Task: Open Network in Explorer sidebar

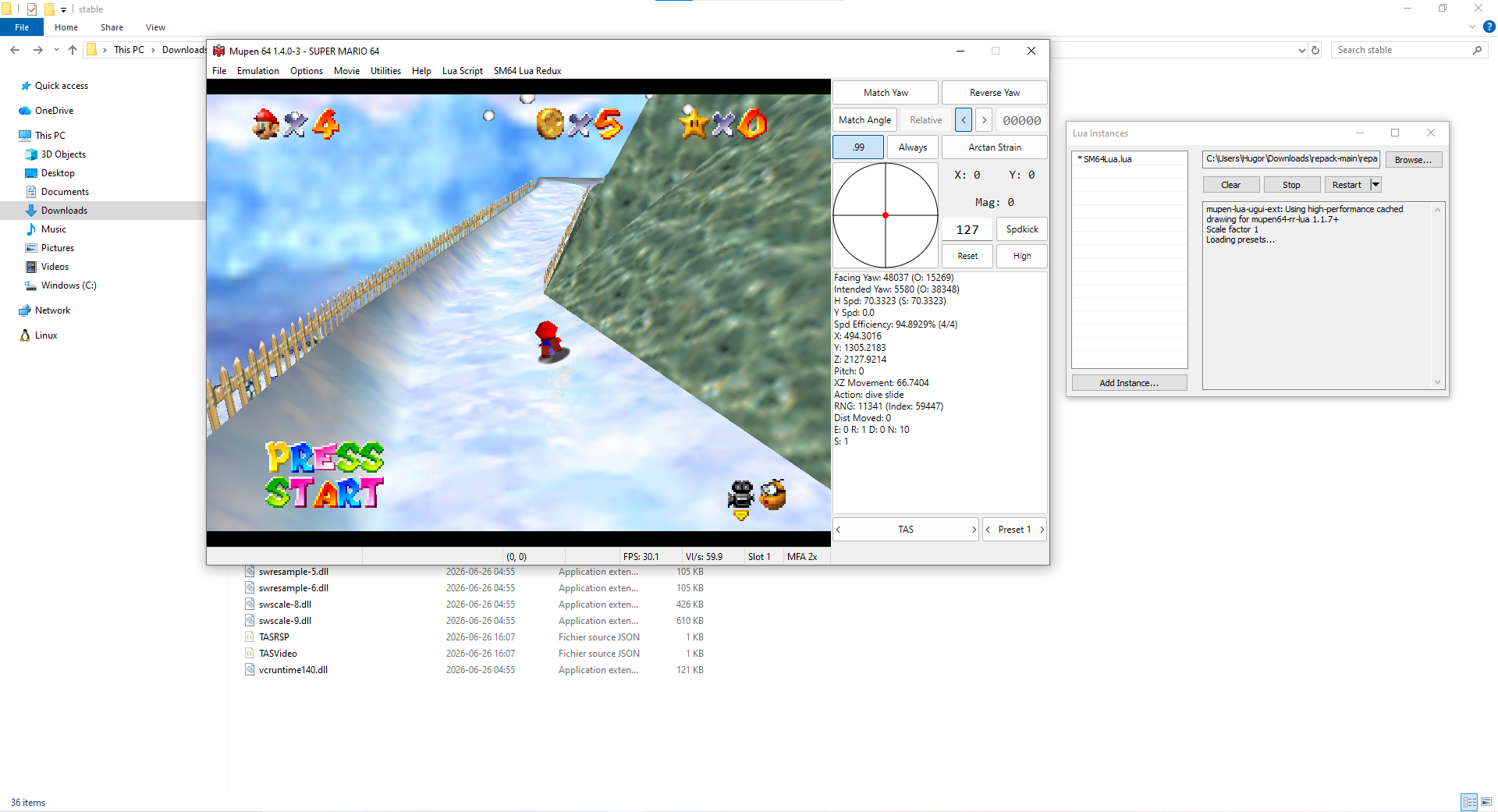Action: pos(52,310)
